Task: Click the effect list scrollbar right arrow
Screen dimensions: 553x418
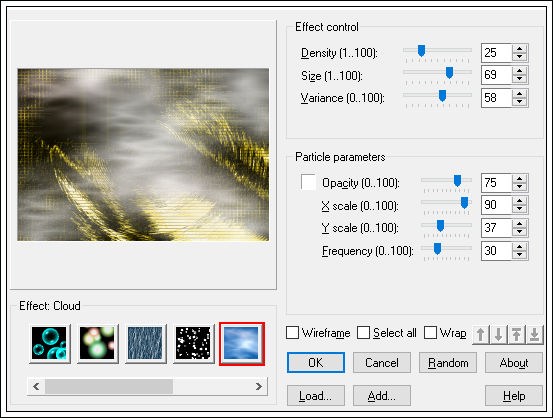Action: (259, 387)
